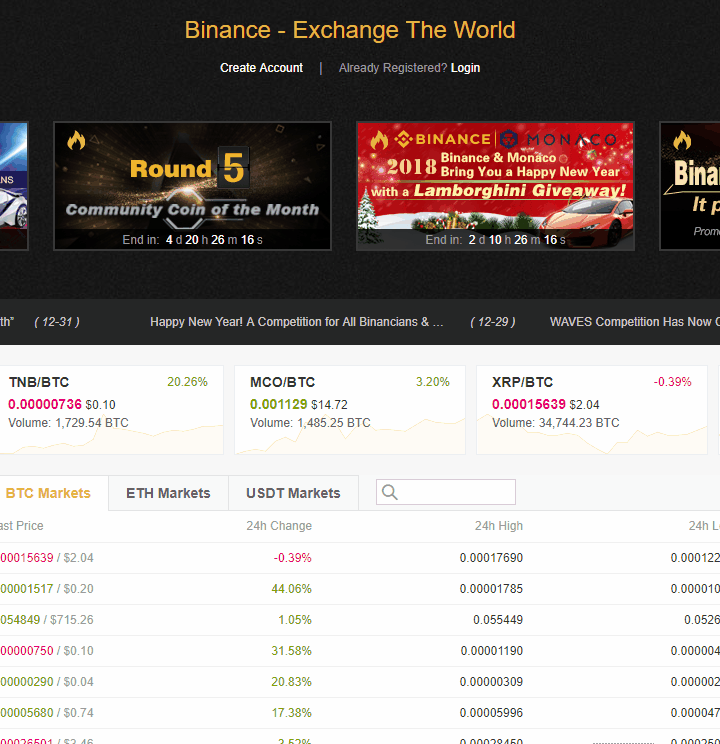Select row with 20.83% change
This screenshot has height=744, width=720.
[360, 682]
